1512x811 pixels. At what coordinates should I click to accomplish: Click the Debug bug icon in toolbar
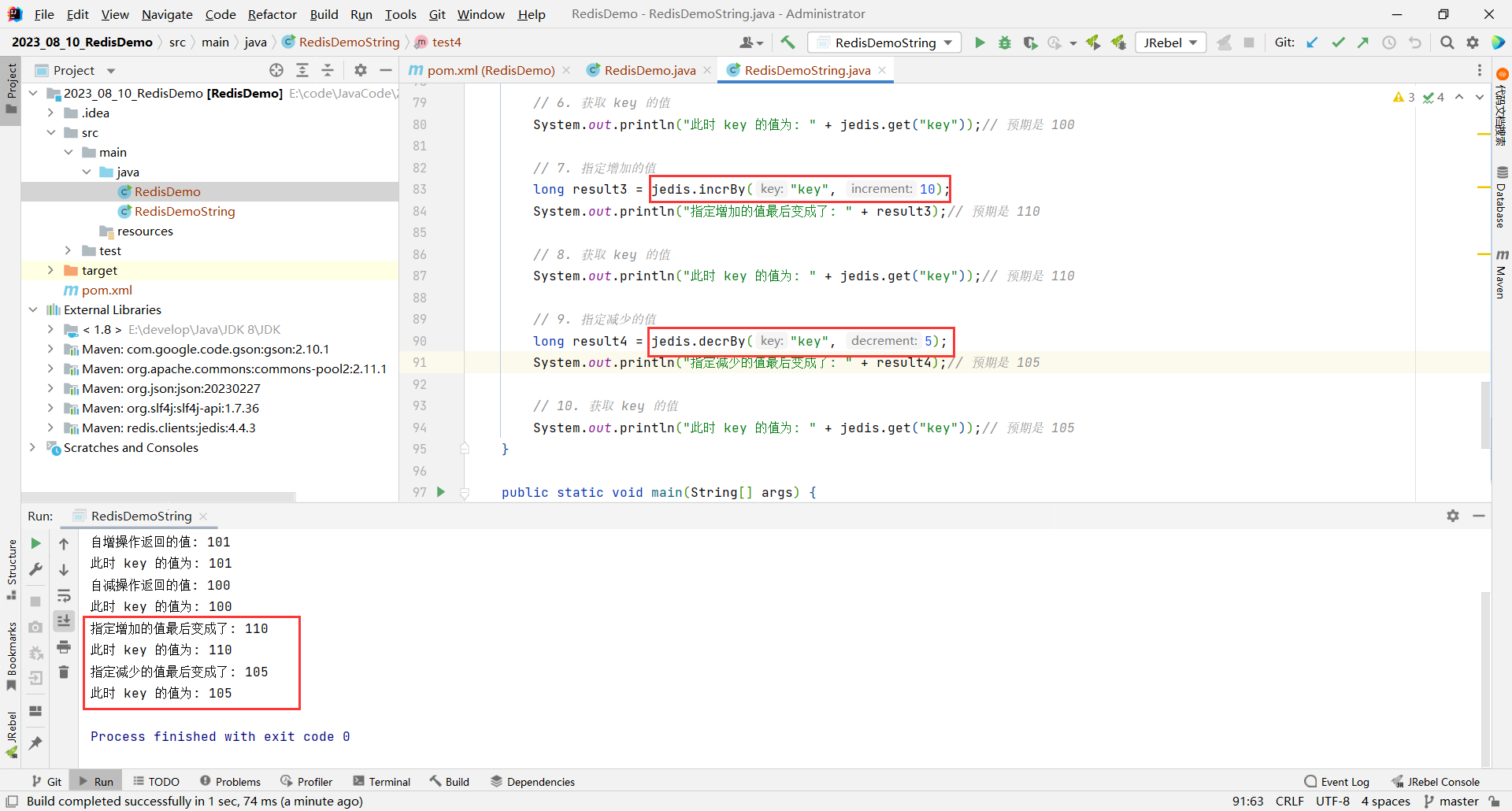[x=1005, y=43]
